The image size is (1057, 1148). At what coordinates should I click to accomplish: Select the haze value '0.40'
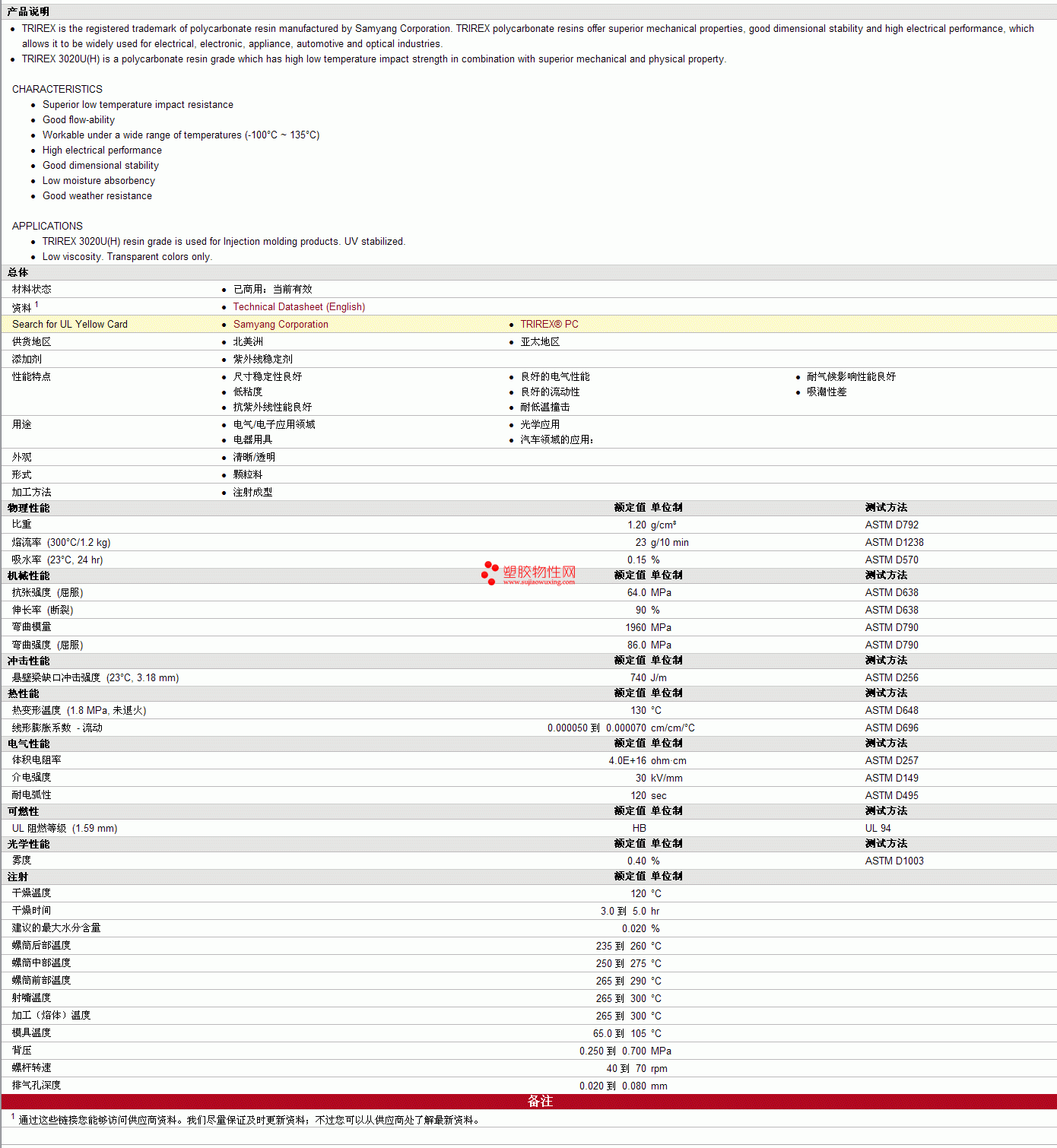click(636, 861)
